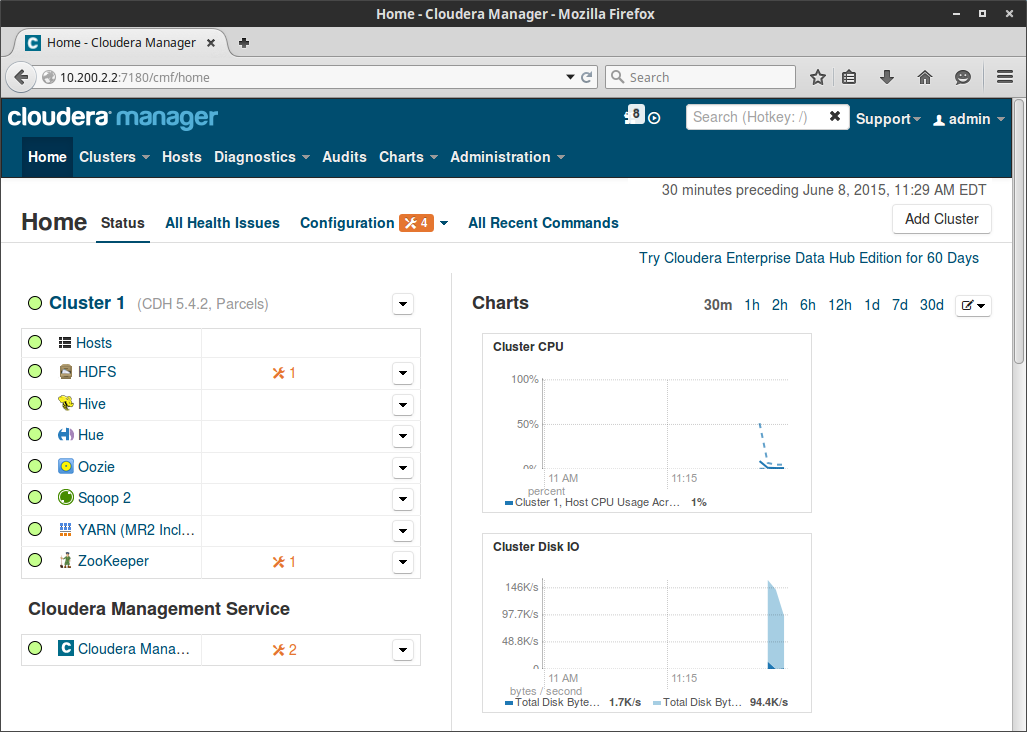This screenshot has height=732, width=1027.
Task: Open the admin user menu
Action: coord(969,119)
